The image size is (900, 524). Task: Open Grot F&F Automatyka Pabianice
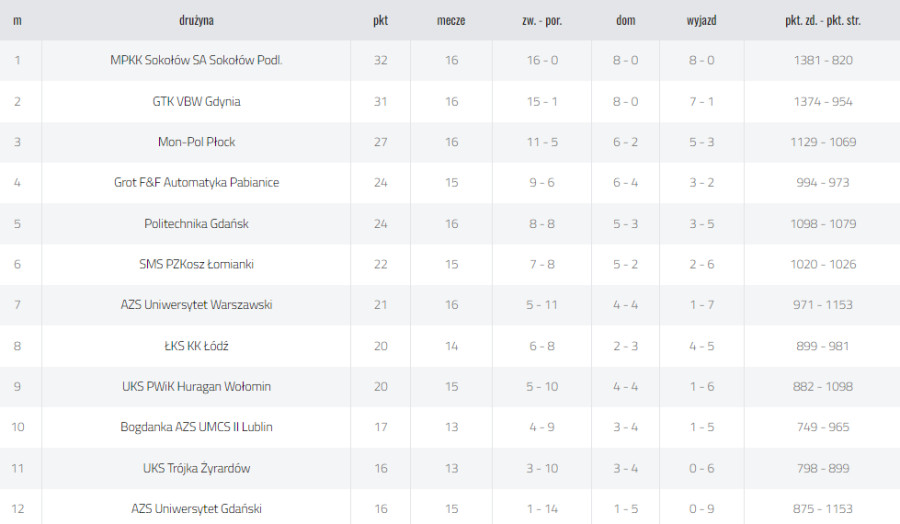pyautogui.click(x=196, y=183)
